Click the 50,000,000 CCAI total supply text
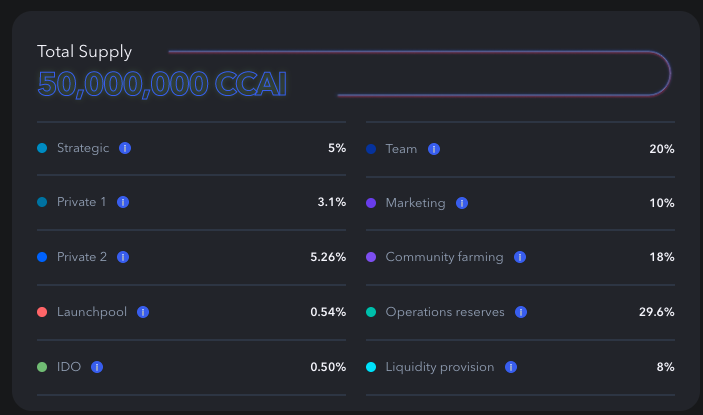The image size is (703, 415). tap(162, 84)
